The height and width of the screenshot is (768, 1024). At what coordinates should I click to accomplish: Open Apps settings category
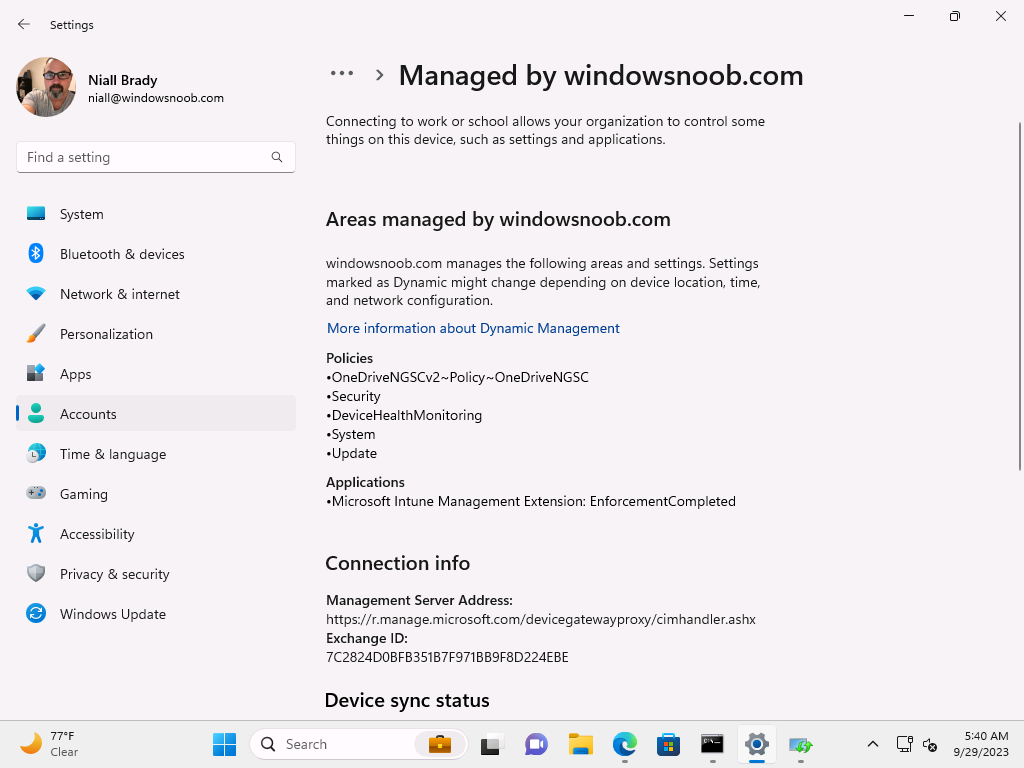coord(155,374)
